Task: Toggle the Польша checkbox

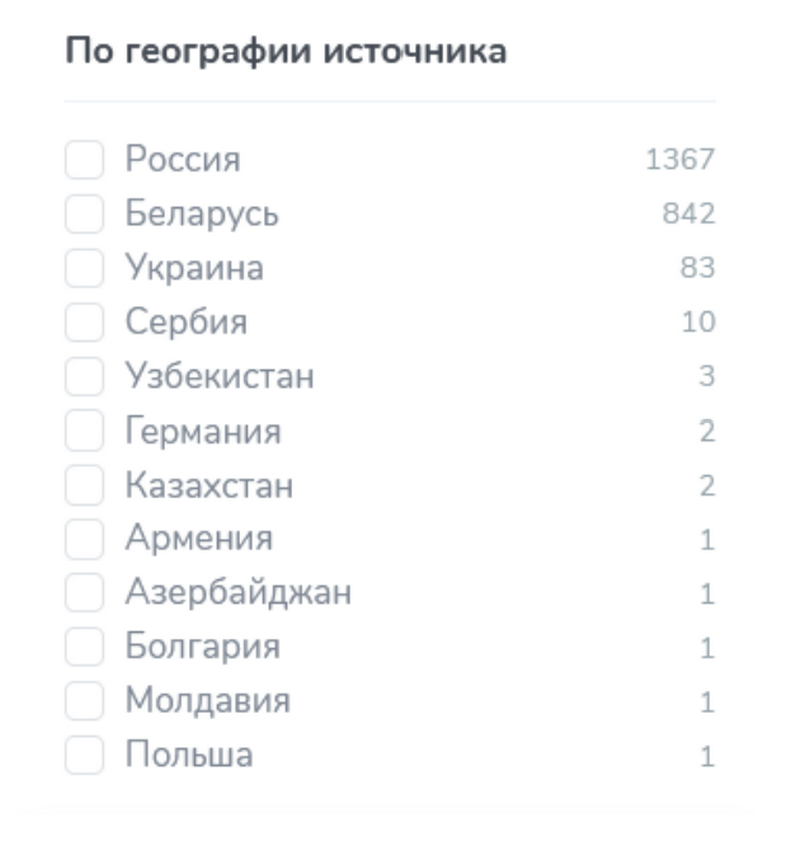Action: click(84, 755)
